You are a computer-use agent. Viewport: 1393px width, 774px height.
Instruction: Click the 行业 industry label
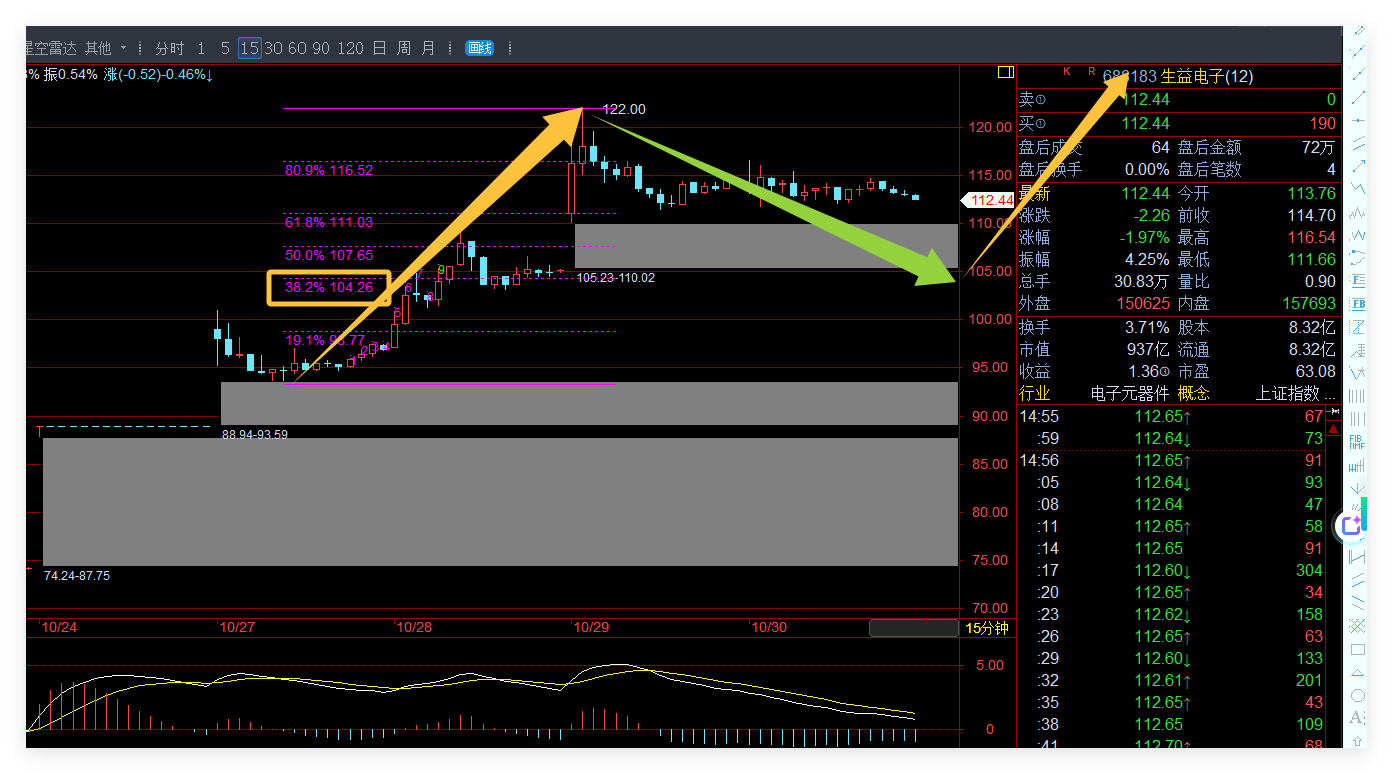point(1035,394)
